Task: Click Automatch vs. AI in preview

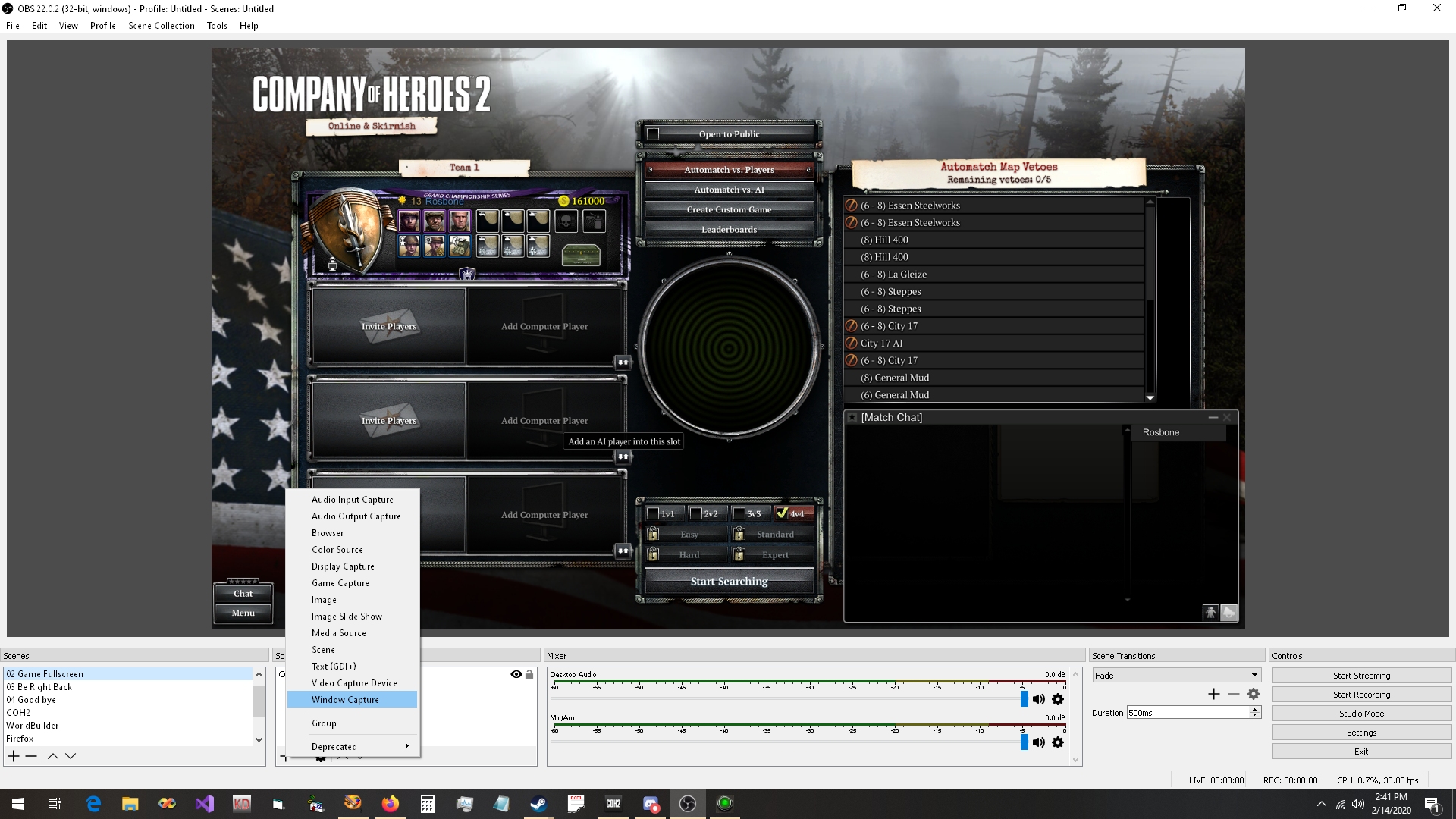Action: pos(729,190)
